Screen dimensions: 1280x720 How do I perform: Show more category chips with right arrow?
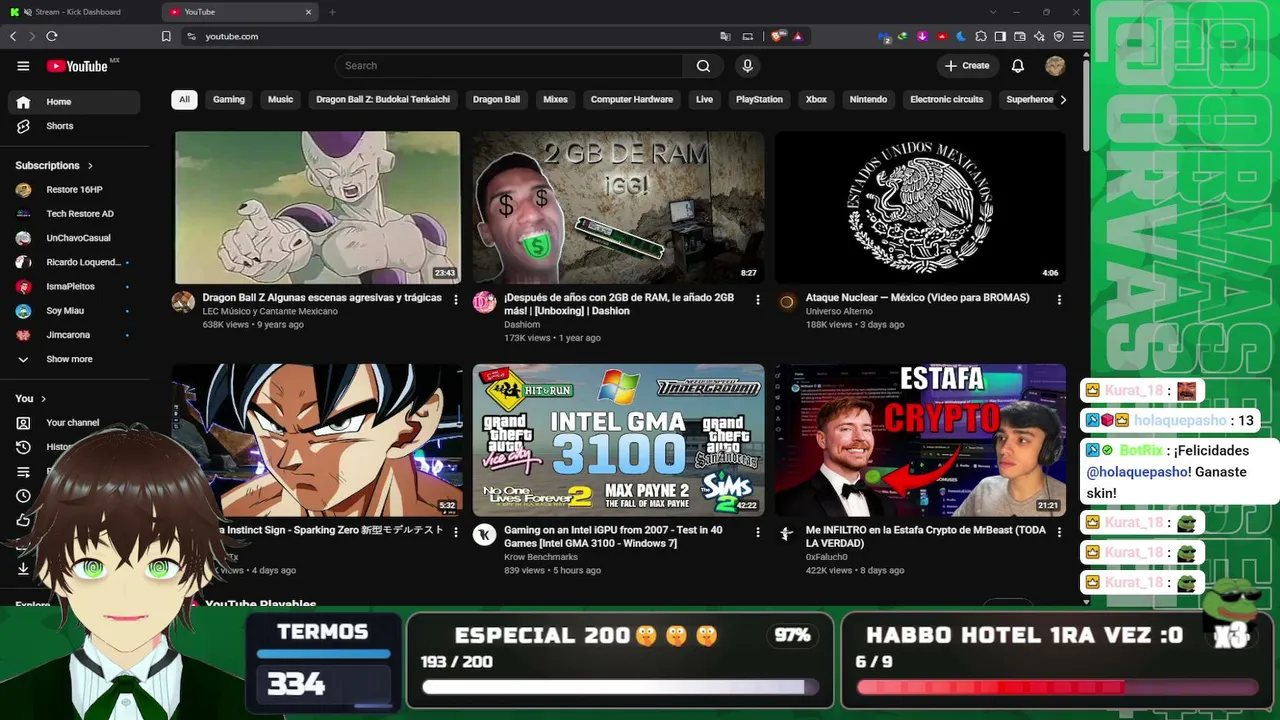pyautogui.click(x=1062, y=100)
